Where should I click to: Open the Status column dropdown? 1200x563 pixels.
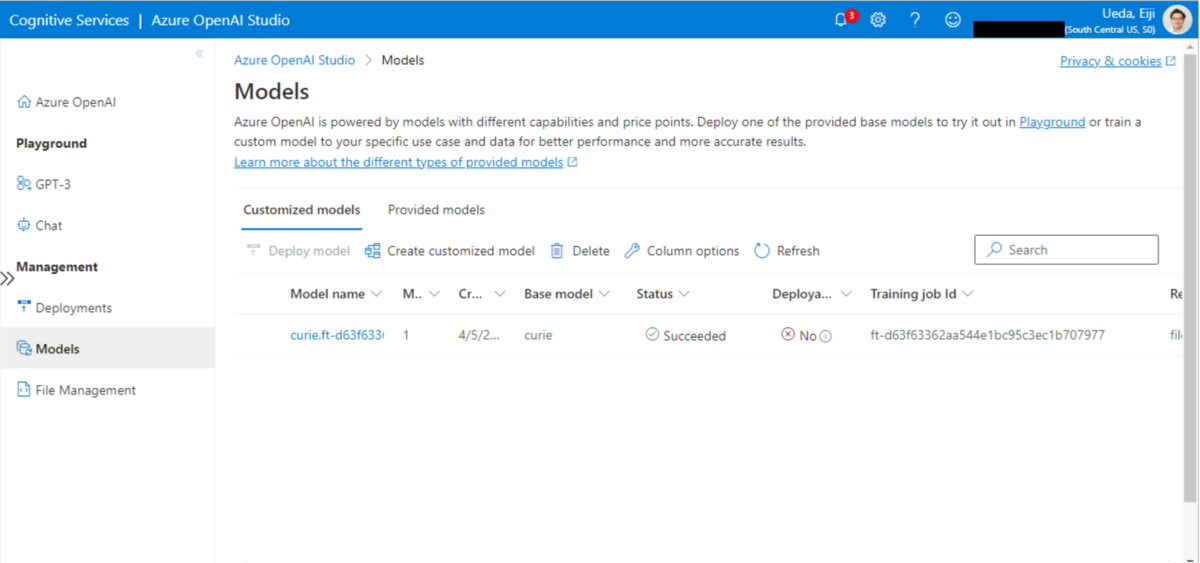[684, 294]
